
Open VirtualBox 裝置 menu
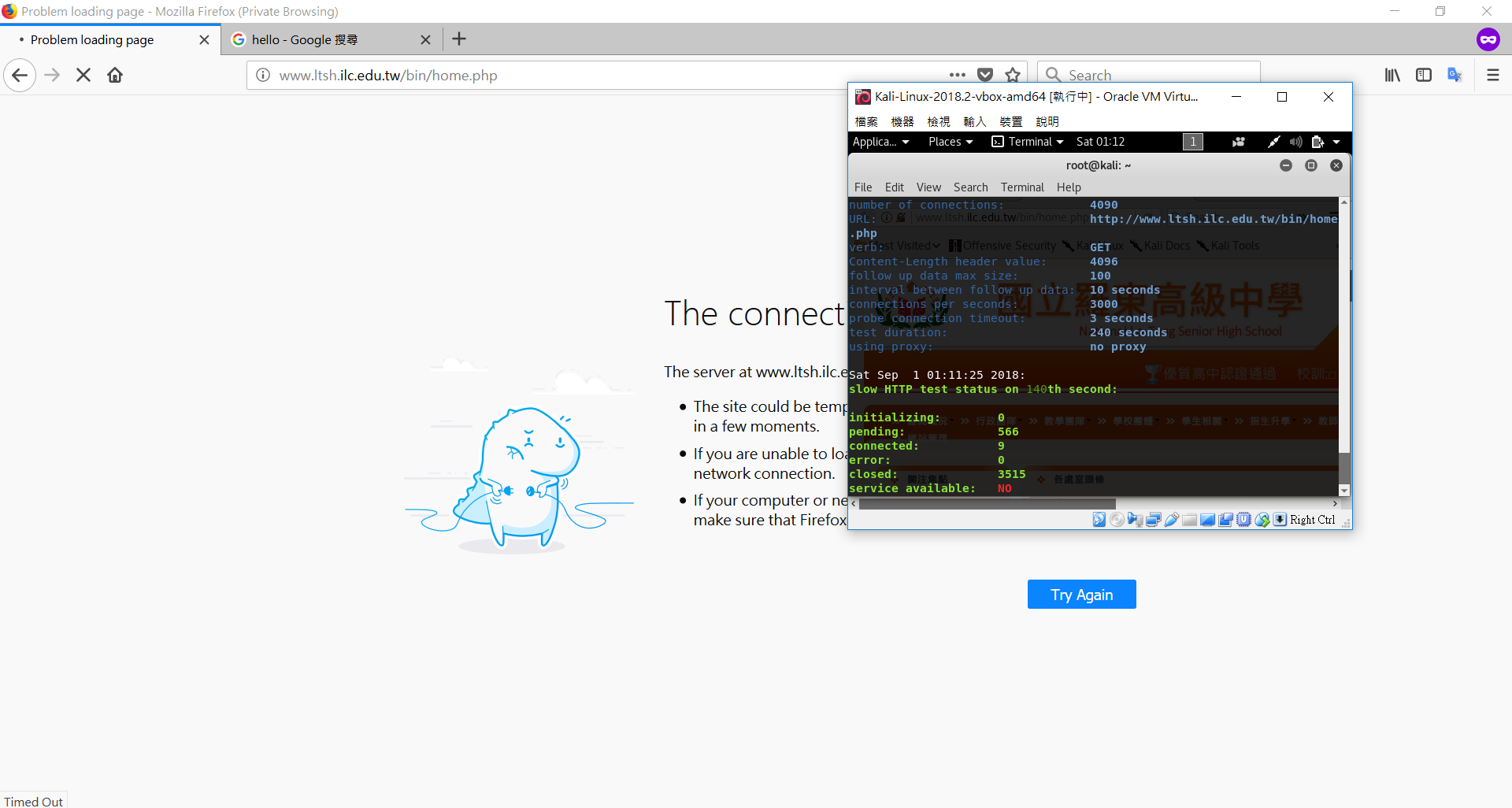[x=1011, y=121]
